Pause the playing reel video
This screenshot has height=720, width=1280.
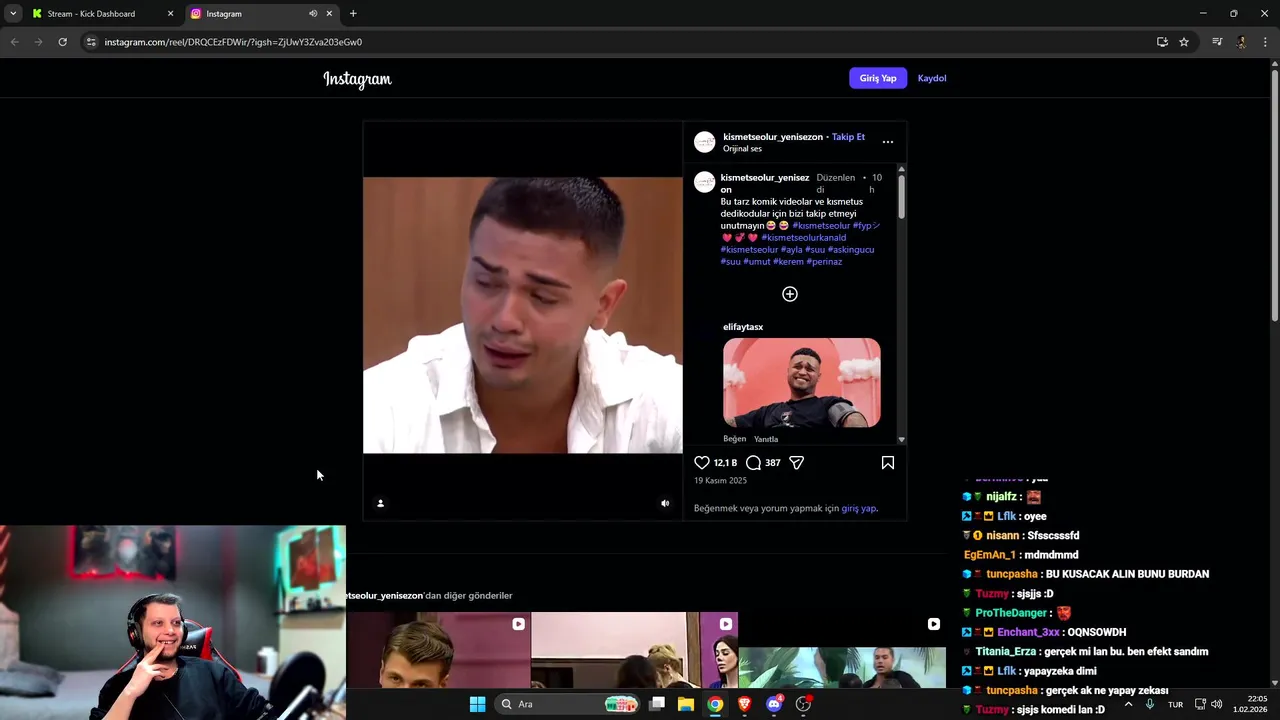522,315
